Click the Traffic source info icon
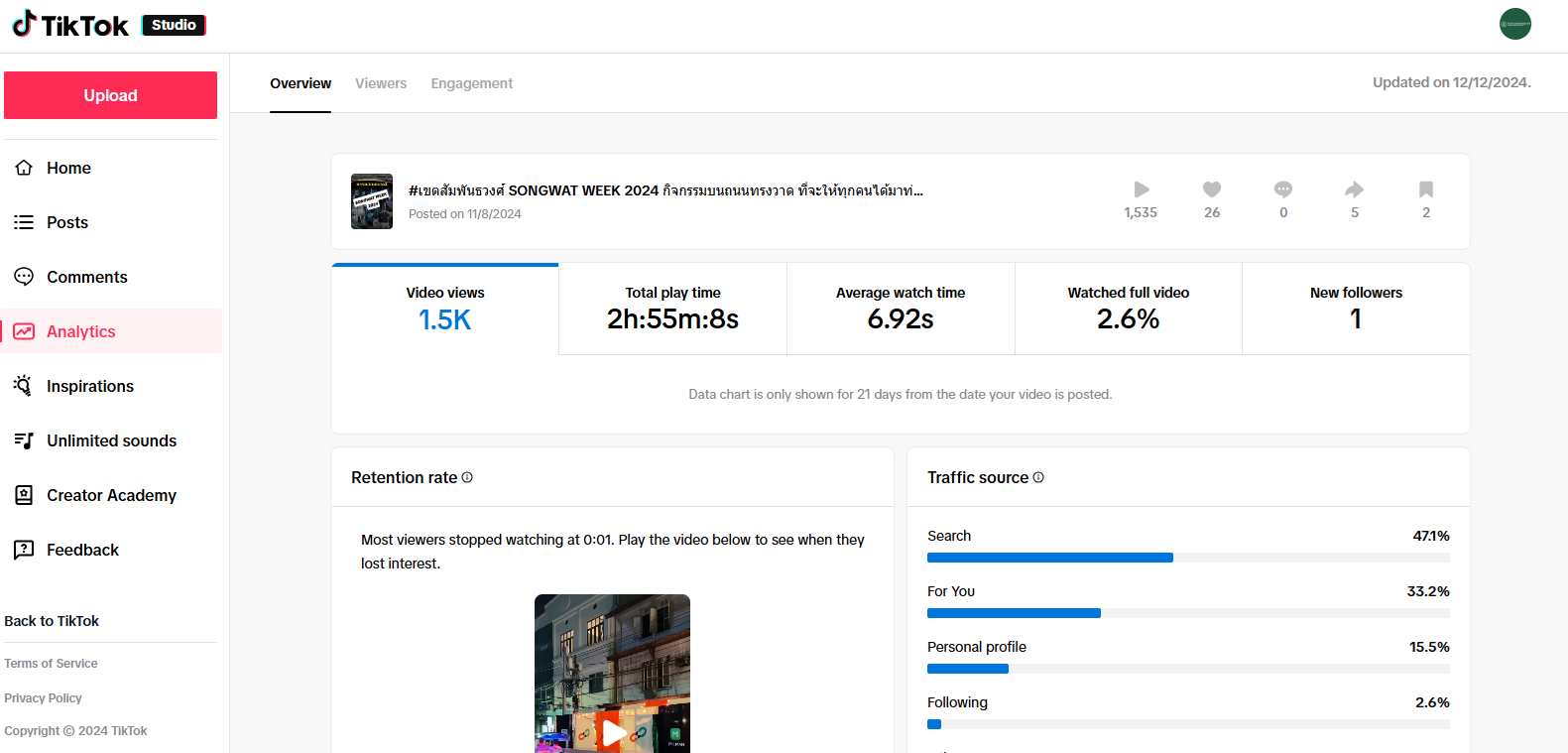This screenshot has width=1568, height=753. [1038, 477]
